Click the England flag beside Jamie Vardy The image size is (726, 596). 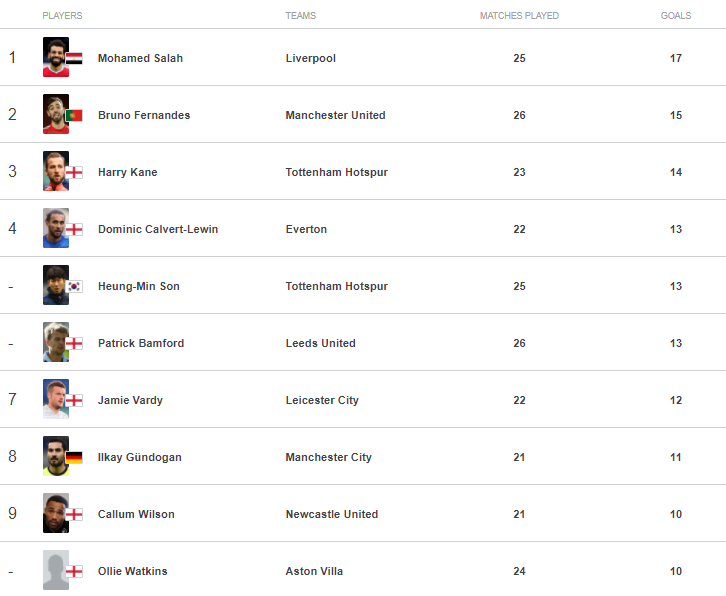click(x=74, y=401)
